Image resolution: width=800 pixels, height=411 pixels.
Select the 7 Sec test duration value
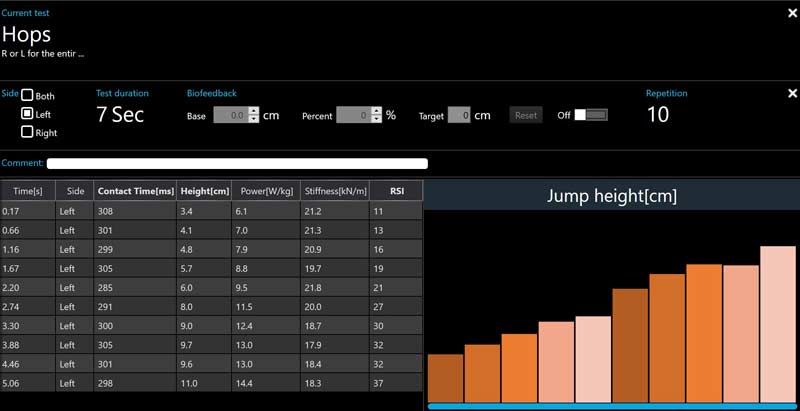120,115
